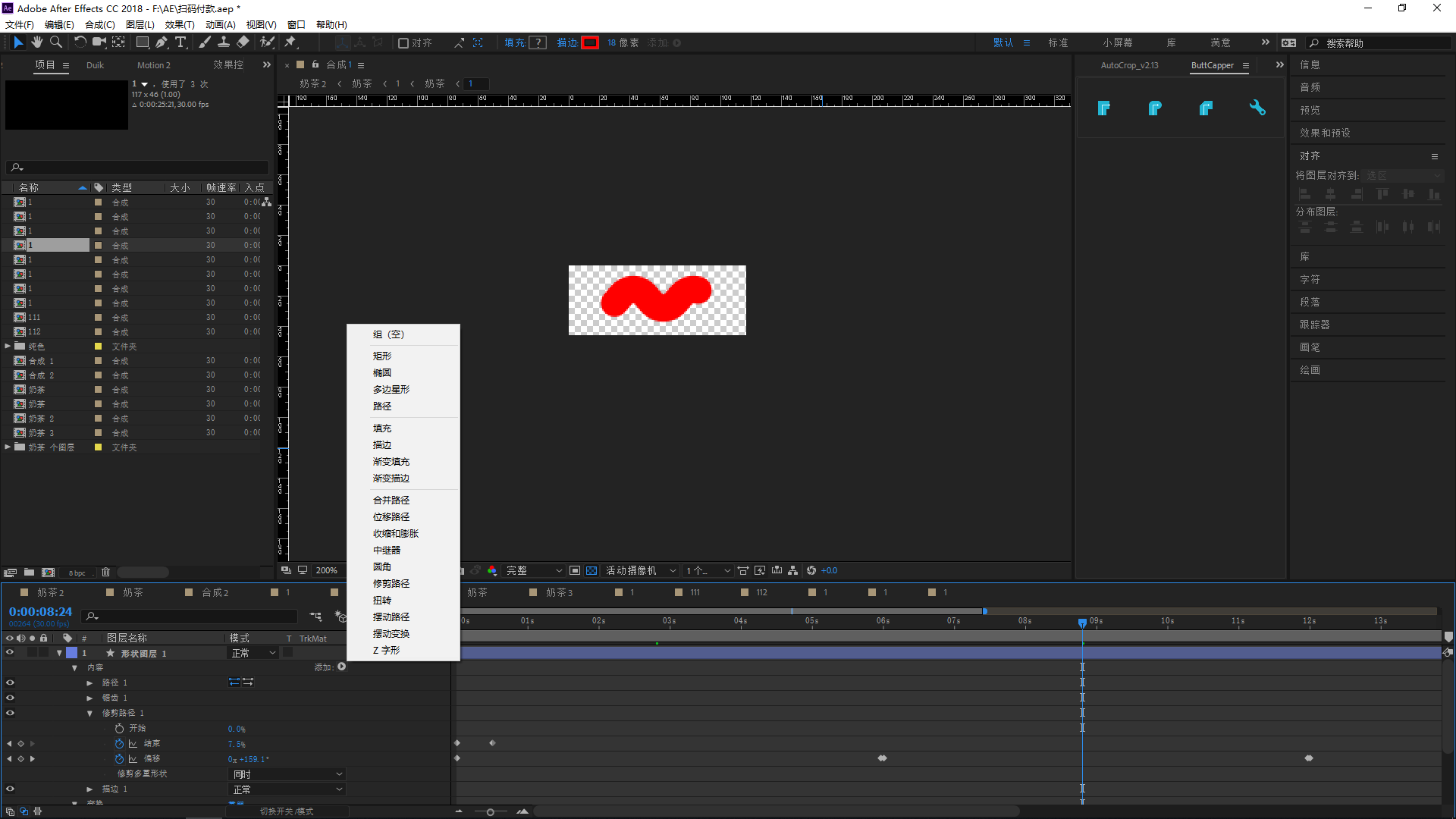Select the Pen tool
Viewport: 1456px width, 819px height.
click(162, 42)
